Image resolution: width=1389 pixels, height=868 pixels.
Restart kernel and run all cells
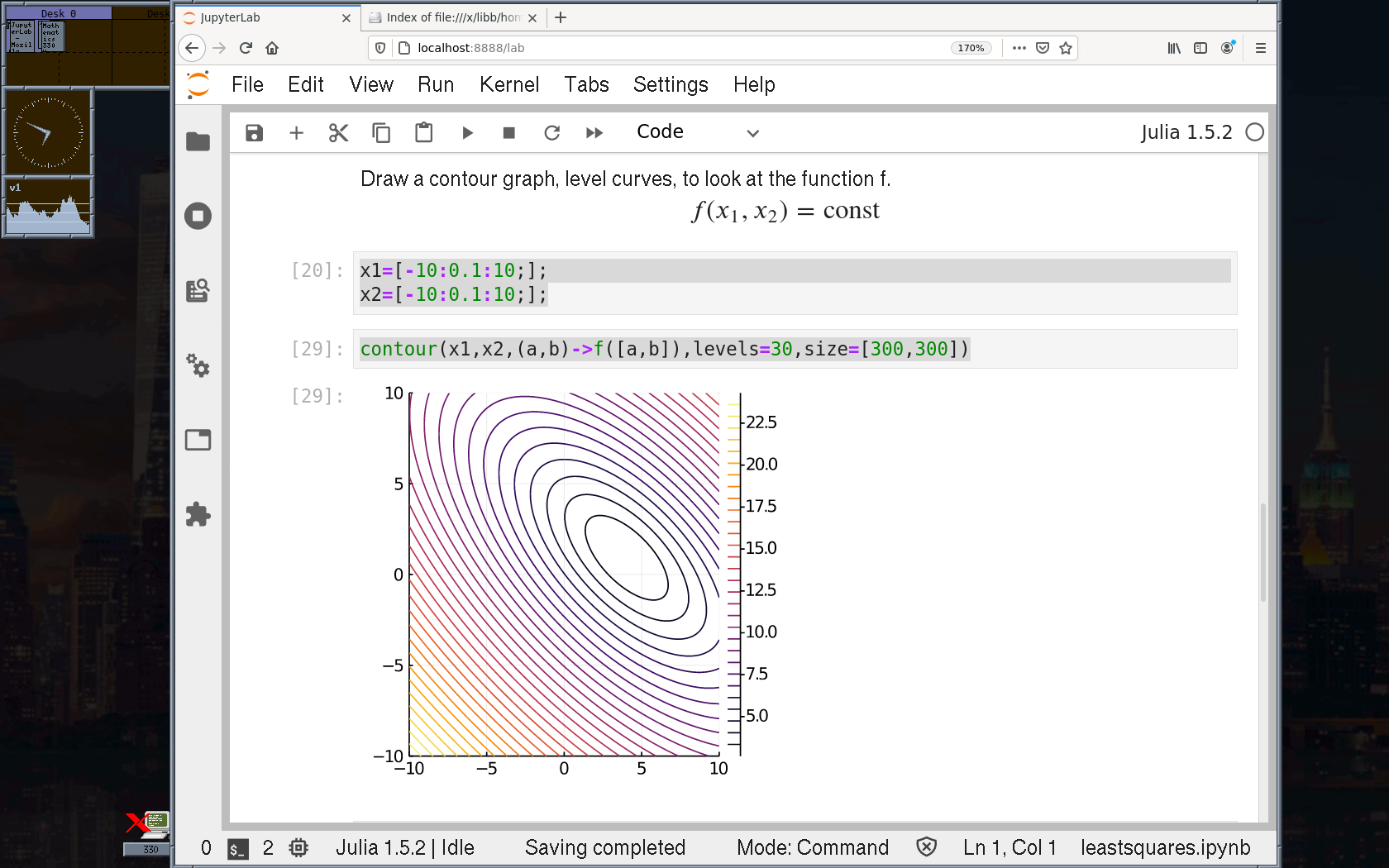594,133
